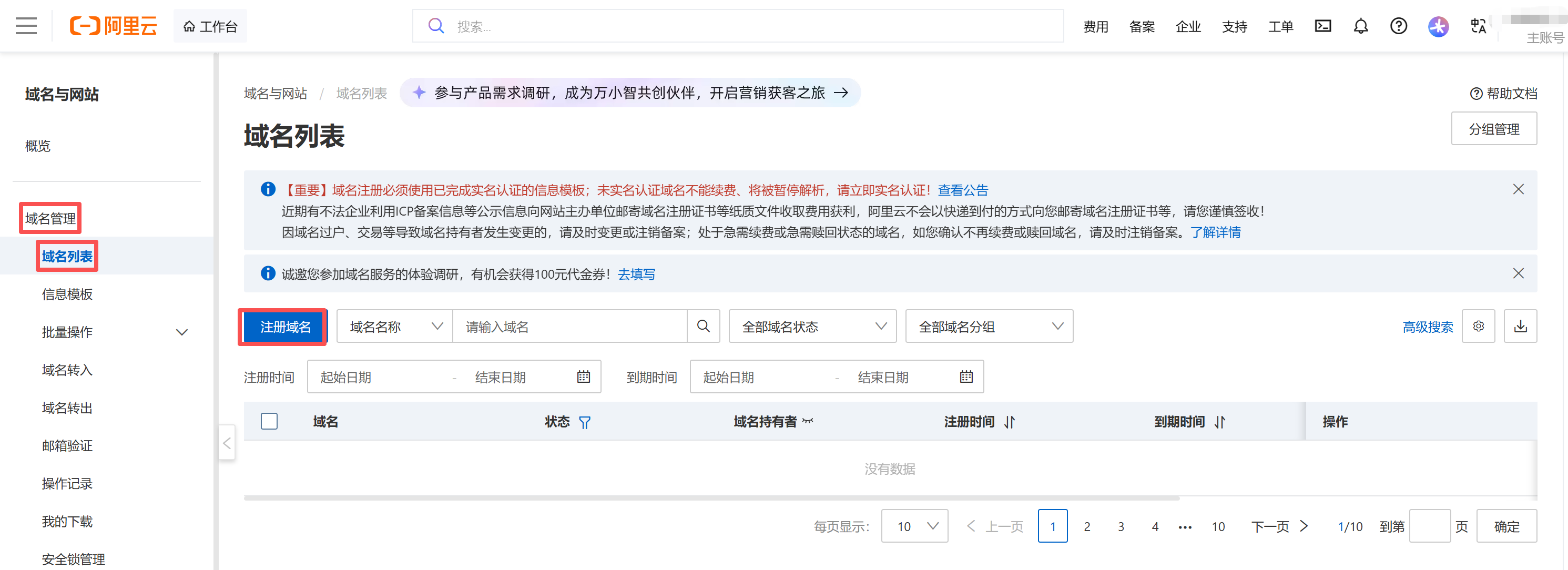
Task: Expand 批量操作 sidebar submenu
Action: [x=181, y=332]
